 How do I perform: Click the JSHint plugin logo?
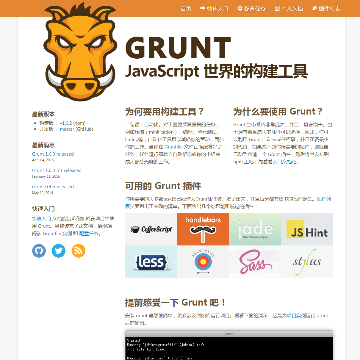(x=307, y=229)
